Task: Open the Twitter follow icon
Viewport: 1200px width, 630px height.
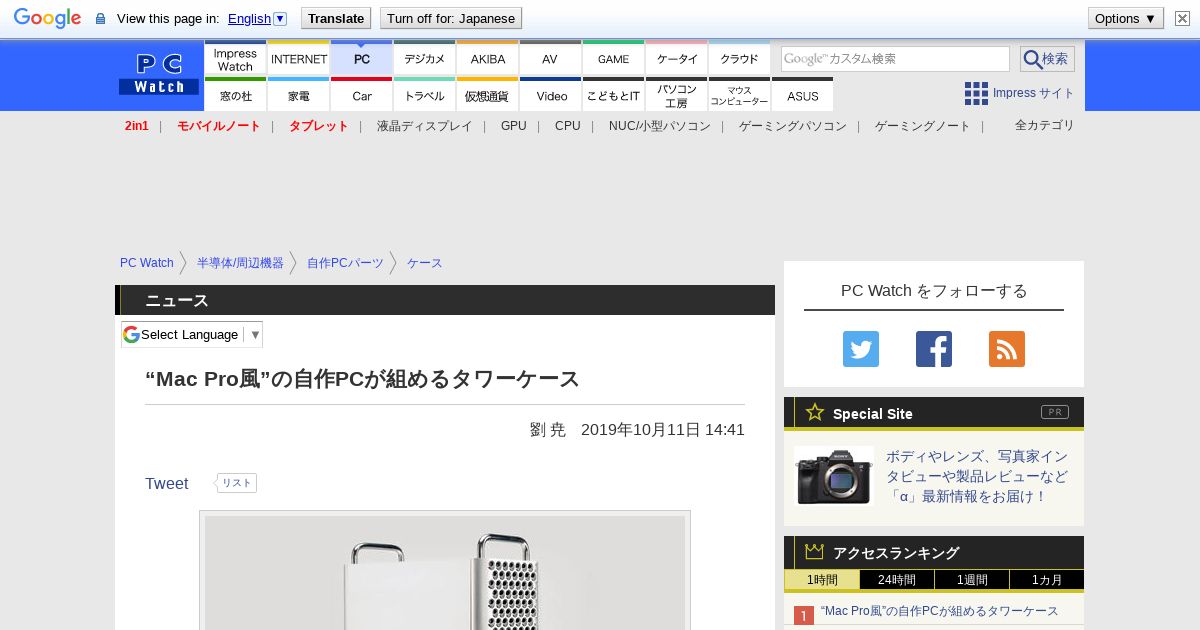Action: point(861,349)
